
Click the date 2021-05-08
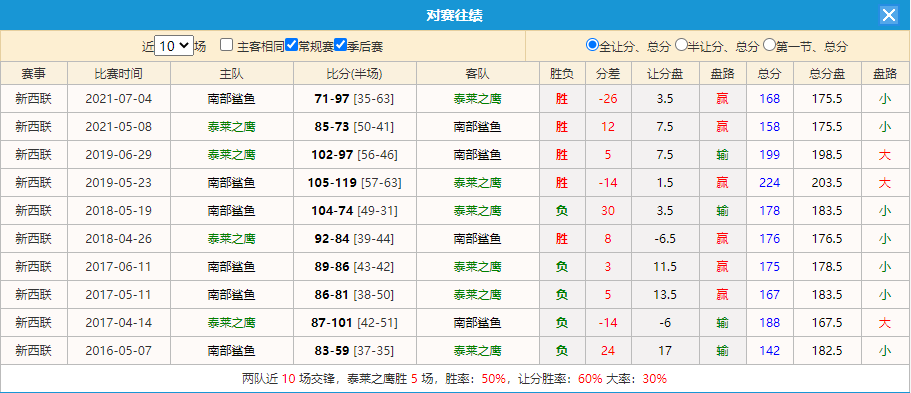point(119,127)
